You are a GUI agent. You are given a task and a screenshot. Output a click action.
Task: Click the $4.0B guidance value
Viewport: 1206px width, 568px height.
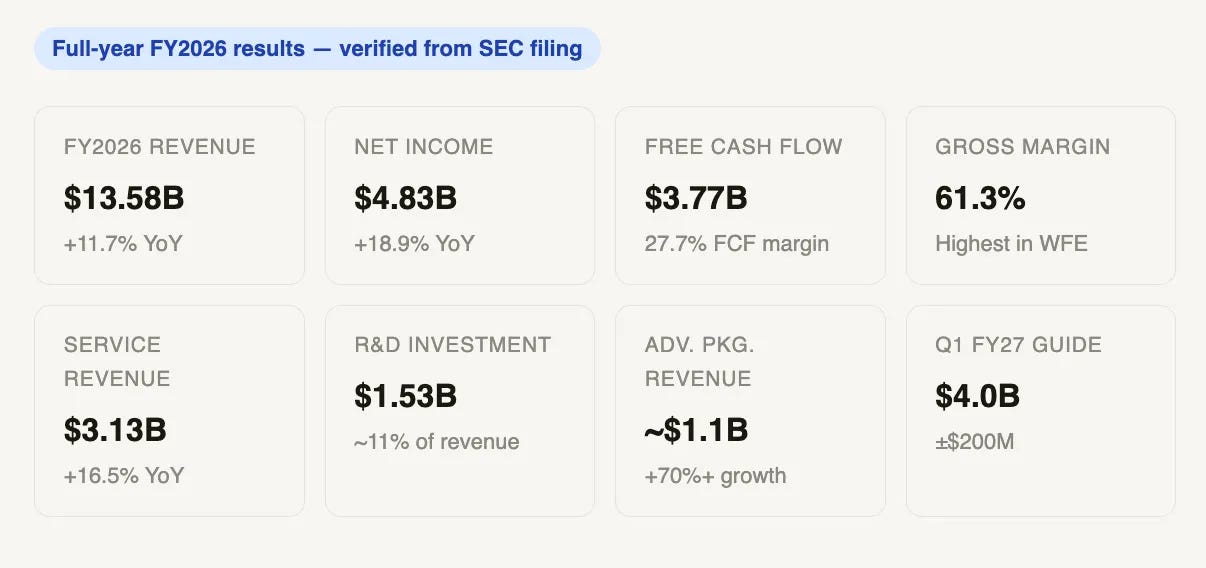coord(977,396)
